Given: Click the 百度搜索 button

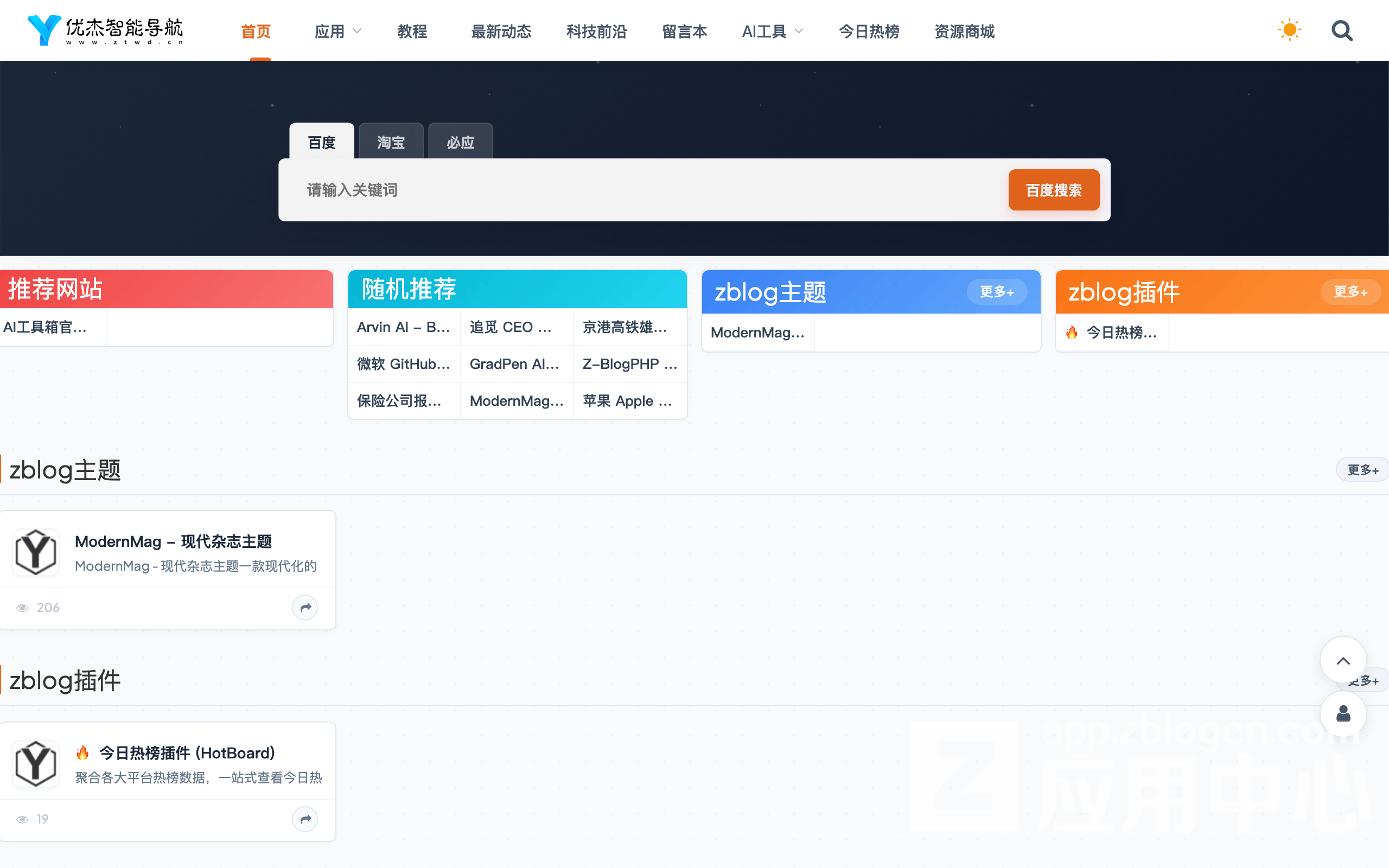Looking at the screenshot, I should [x=1054, y=190].
